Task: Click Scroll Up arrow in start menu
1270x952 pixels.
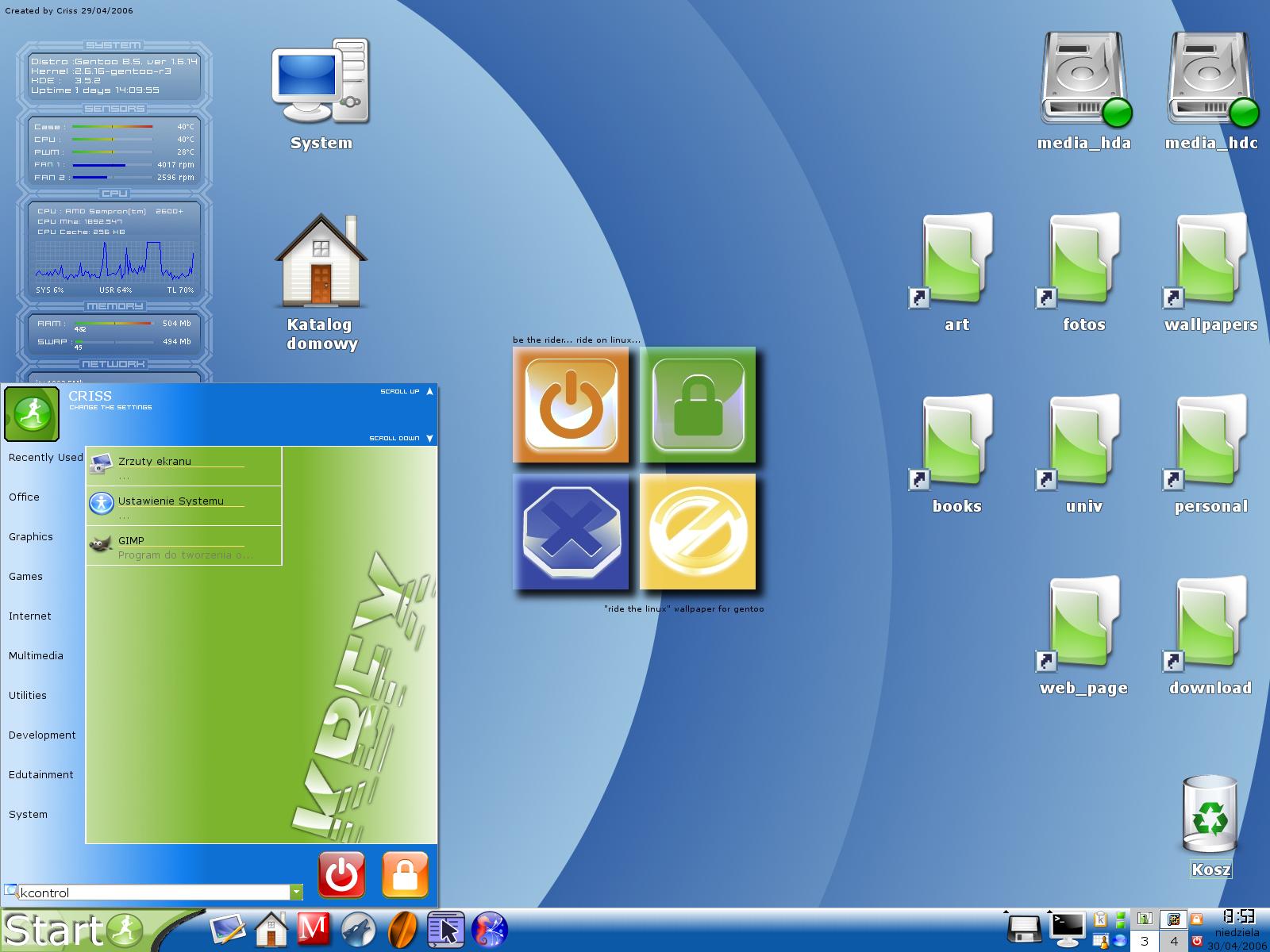Action: [429, 391]
